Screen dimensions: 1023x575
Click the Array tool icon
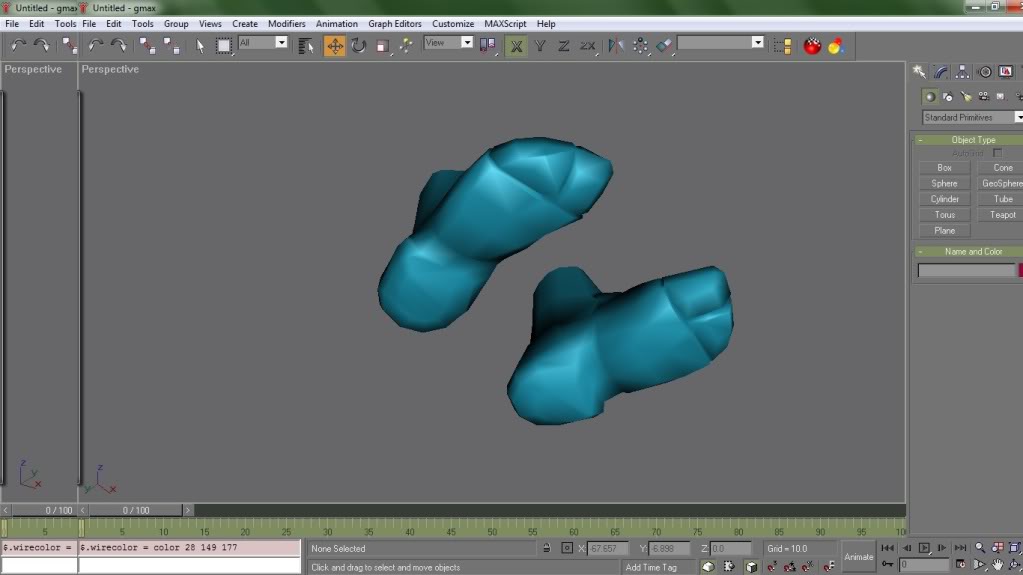click(x=640, y=46)
